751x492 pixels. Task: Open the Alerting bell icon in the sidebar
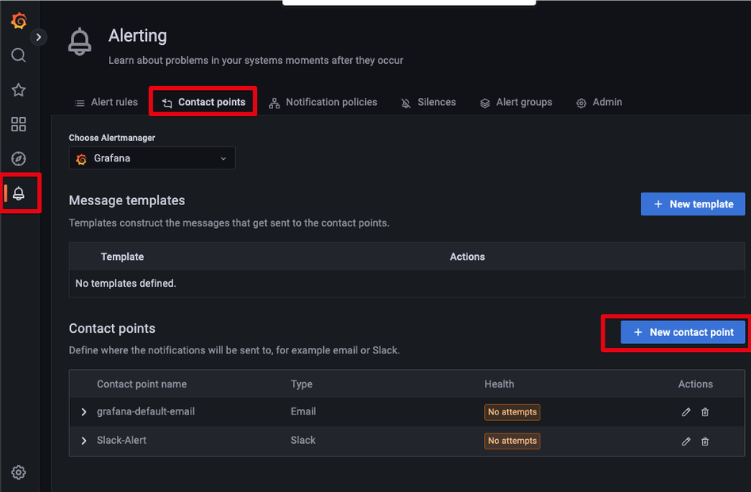click(x=19, y=193)
